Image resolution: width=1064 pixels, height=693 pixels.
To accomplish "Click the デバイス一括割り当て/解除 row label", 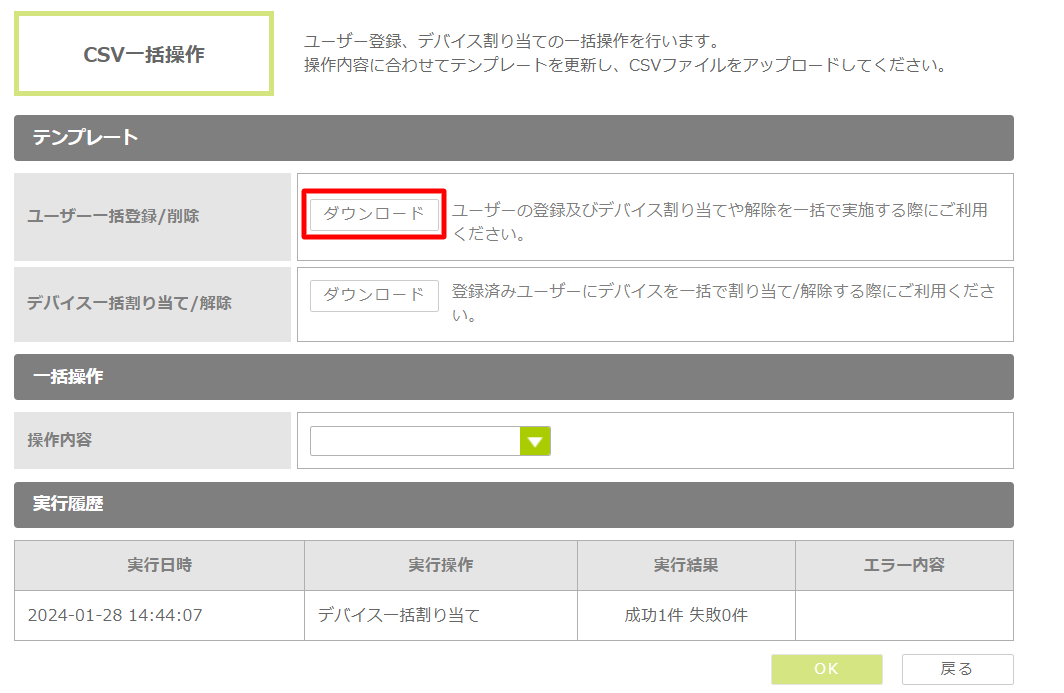I will (129, 303).
